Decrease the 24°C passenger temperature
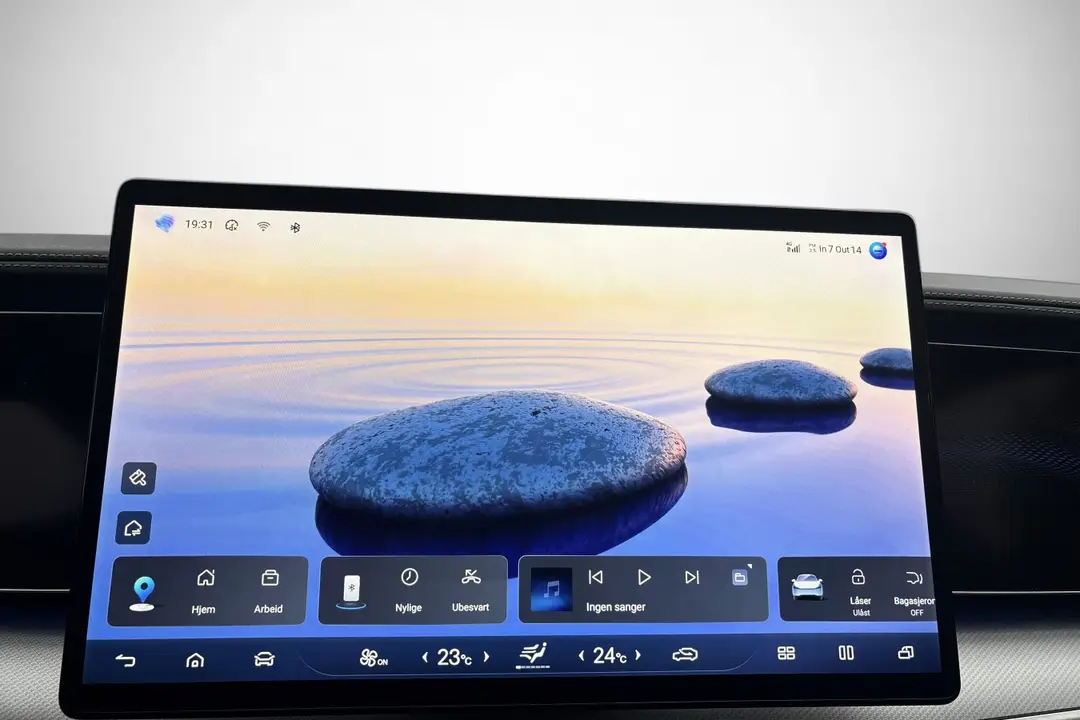 581,655
